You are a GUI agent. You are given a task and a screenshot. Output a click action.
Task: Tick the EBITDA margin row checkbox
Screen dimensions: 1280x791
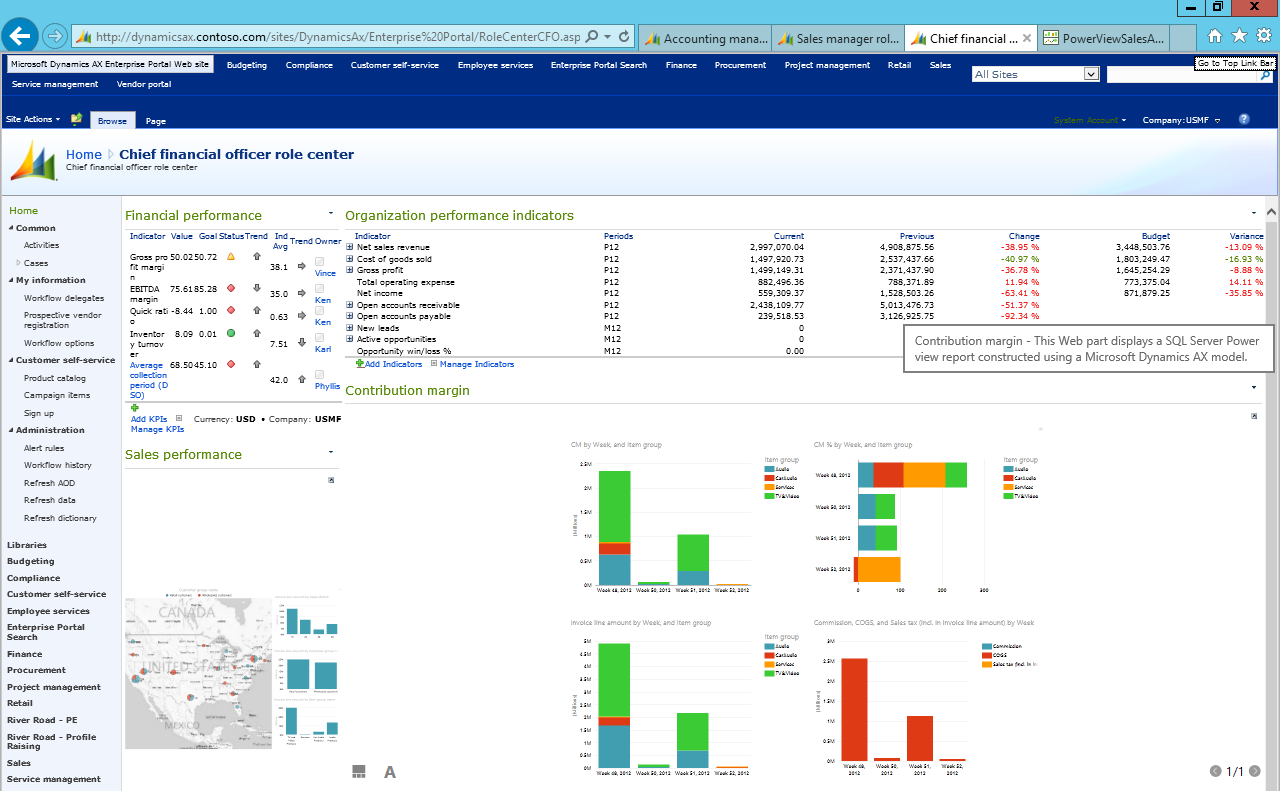[319, 287]
